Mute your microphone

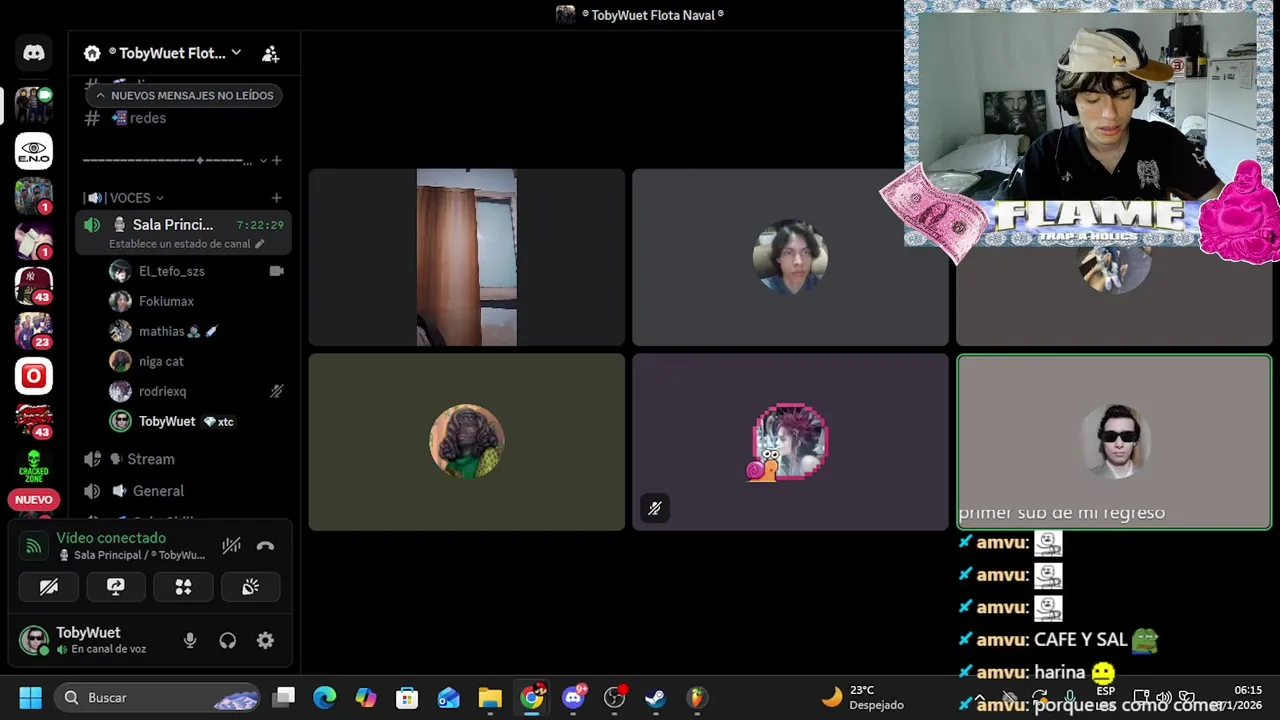tap(190, 641)
